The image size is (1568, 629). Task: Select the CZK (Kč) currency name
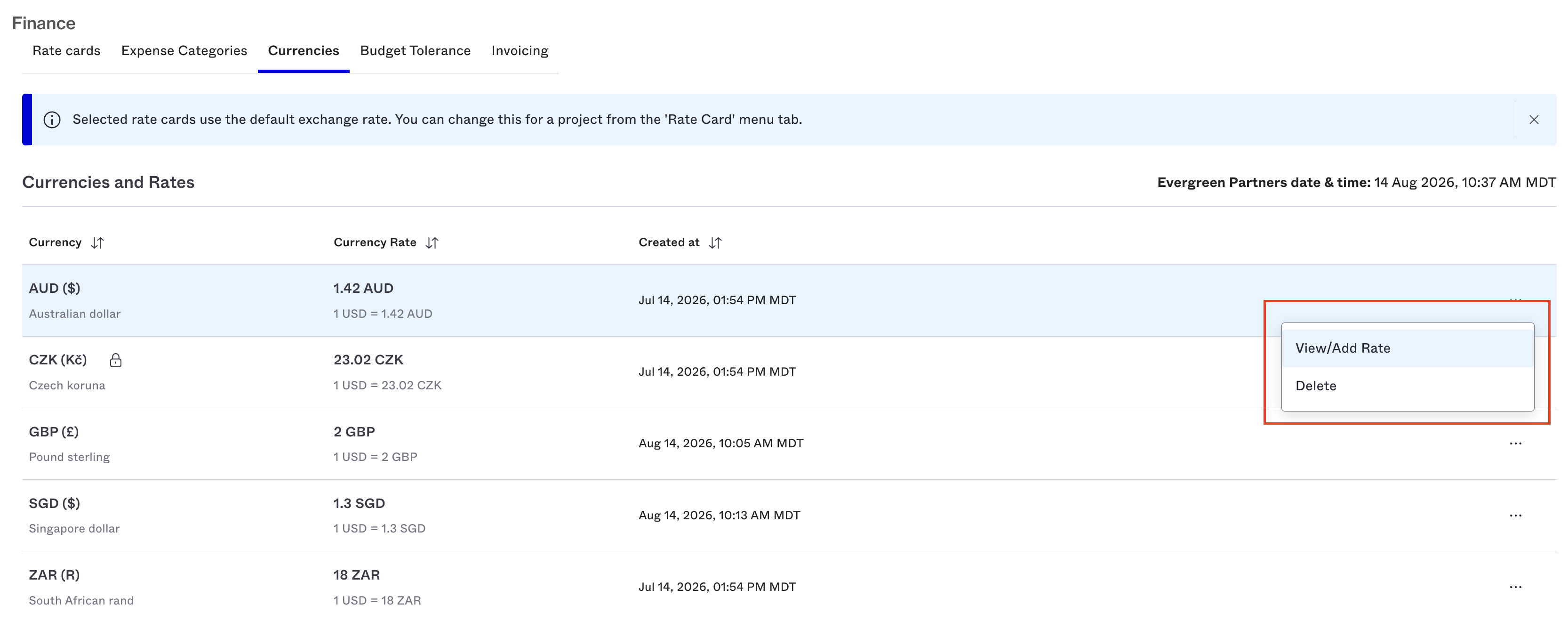point(58,360)
